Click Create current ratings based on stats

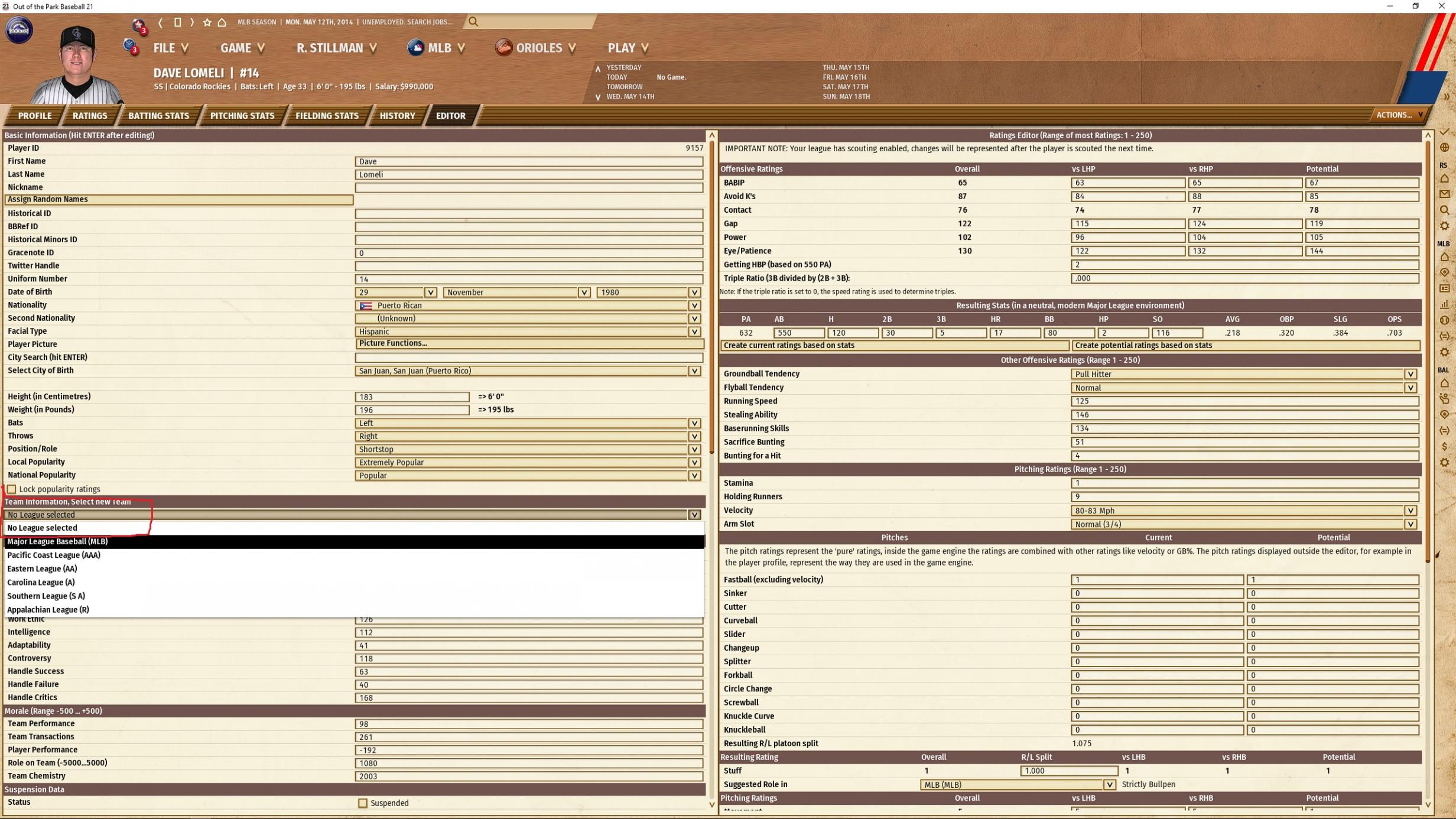coord(895,346)
